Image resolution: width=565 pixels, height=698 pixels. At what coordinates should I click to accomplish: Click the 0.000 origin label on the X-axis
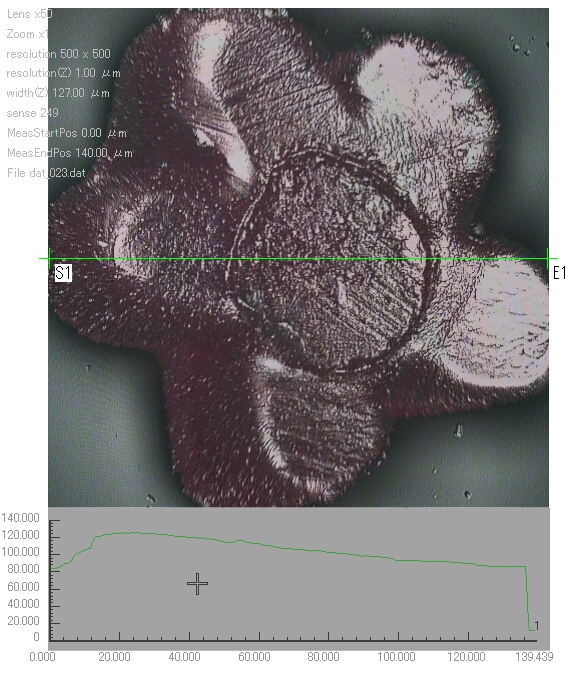point(42,657)
